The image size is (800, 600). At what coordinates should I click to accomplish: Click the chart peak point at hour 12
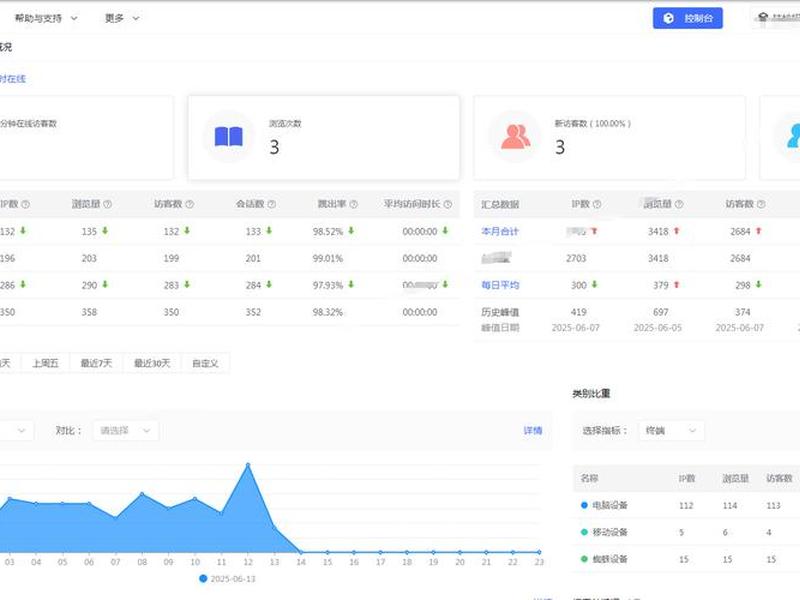point(248,465)
